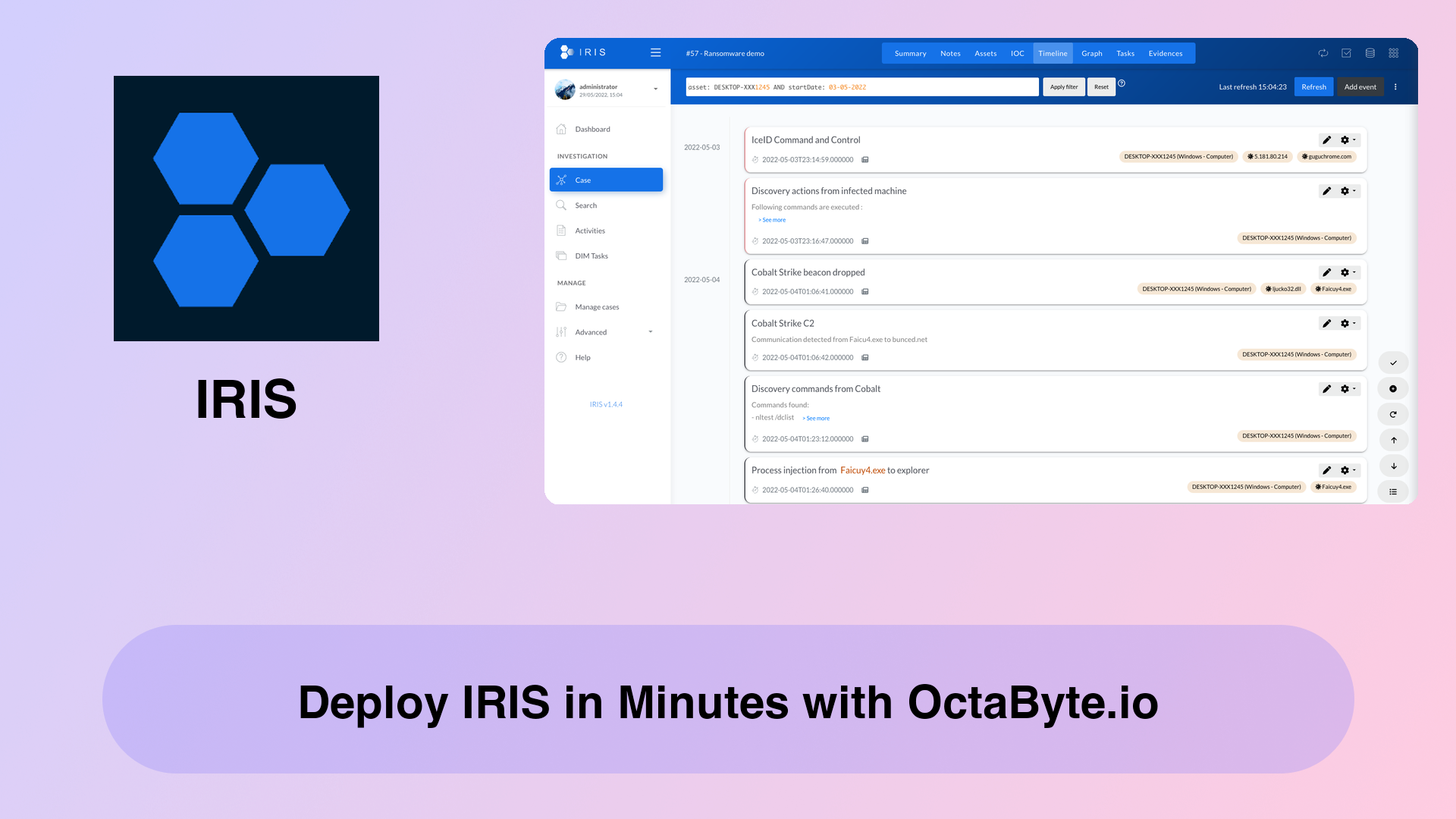Open gear menu for Discovery actions event

pyautogui.click(x=1348, y=191)
